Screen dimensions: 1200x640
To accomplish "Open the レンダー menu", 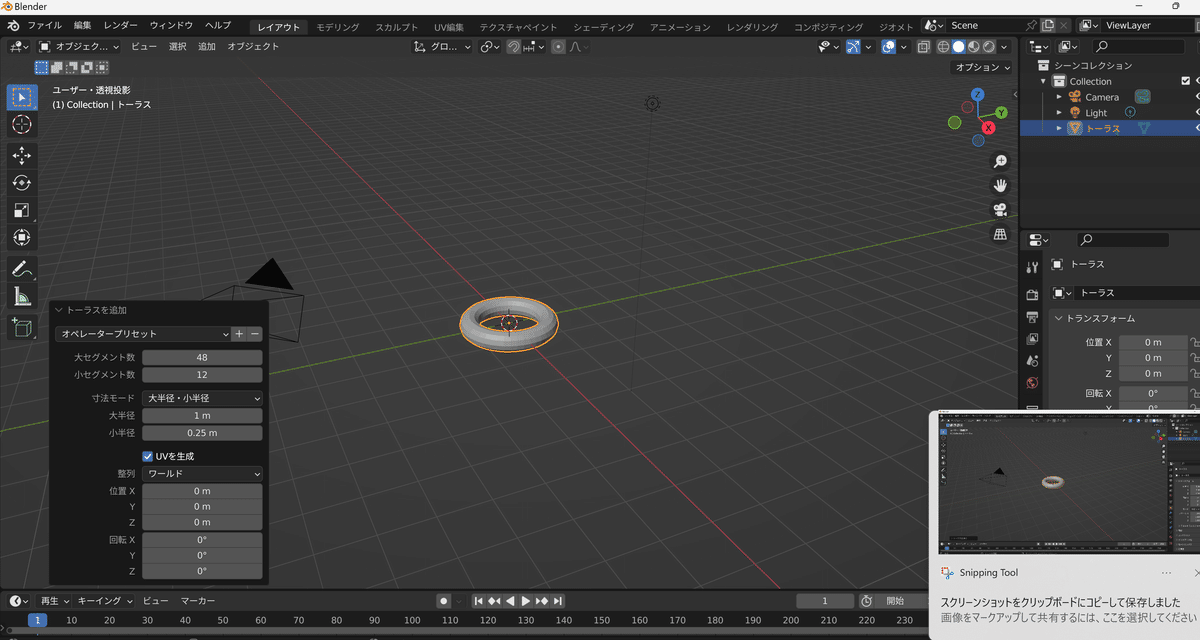I will coord(121,25).
